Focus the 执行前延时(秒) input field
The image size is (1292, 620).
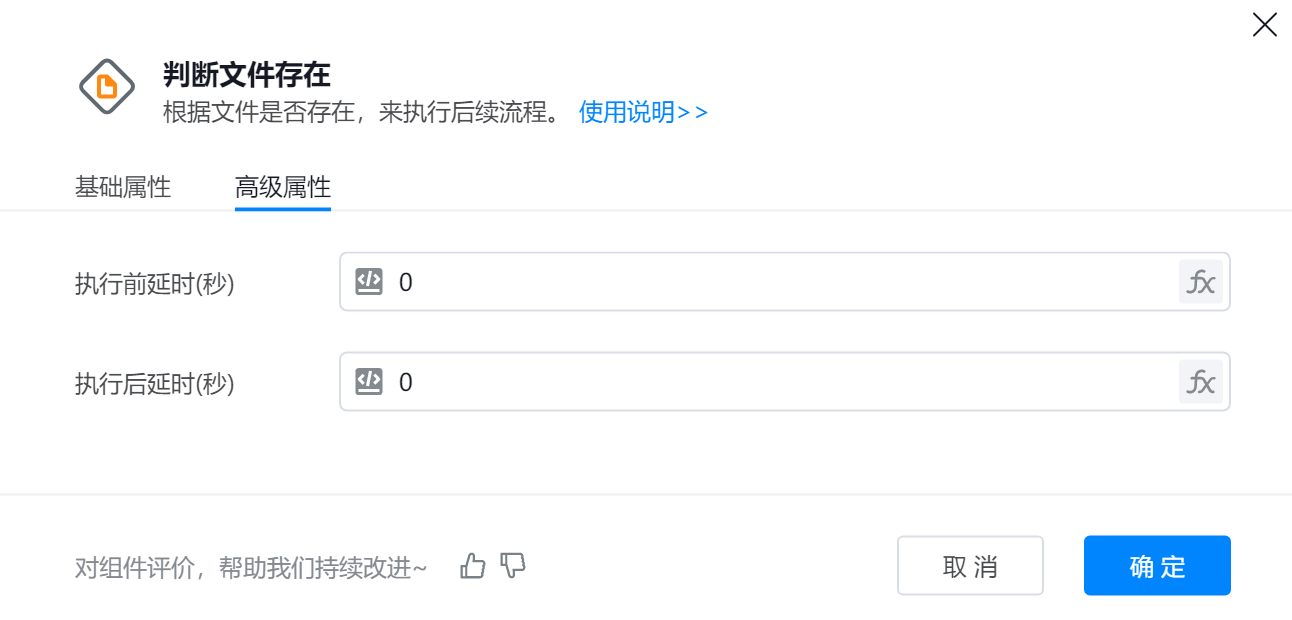point(780,282)
